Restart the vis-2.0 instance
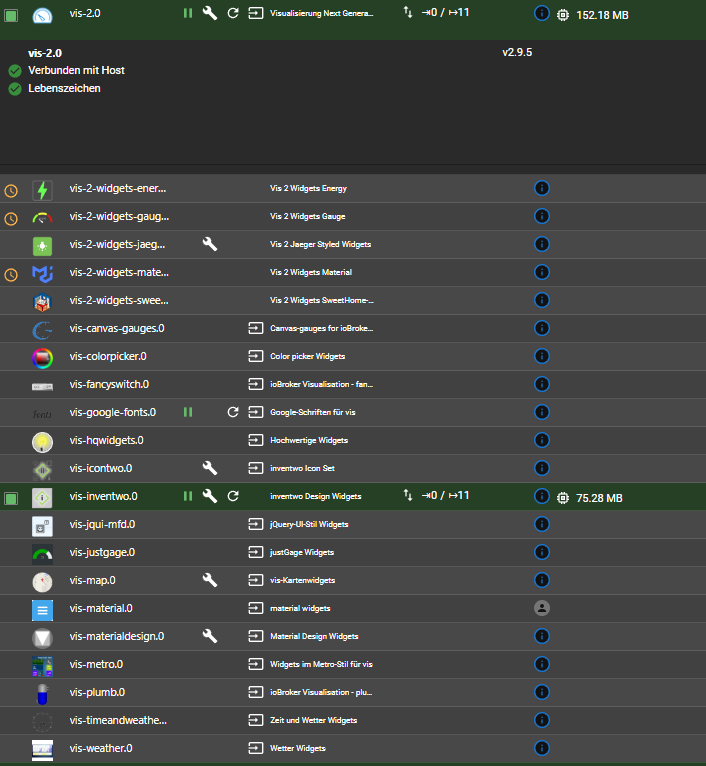Screen dimensions: 706x766 click(x=233, y=13)
